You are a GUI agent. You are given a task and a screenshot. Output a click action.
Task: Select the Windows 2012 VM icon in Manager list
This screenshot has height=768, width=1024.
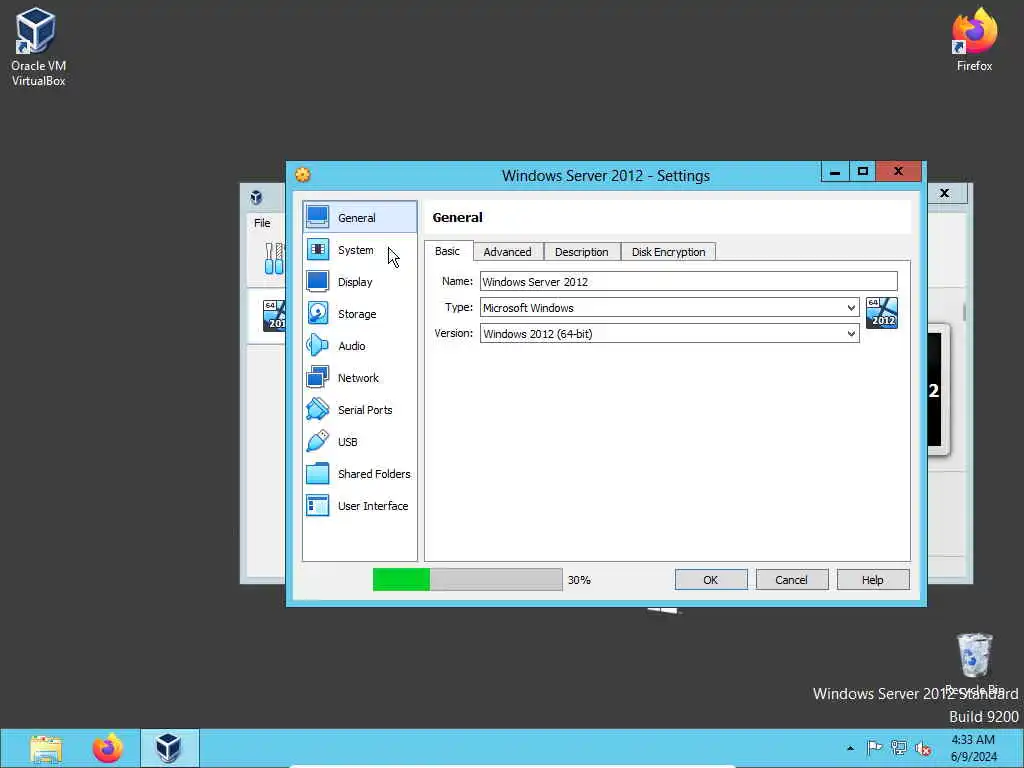point(274,315)
